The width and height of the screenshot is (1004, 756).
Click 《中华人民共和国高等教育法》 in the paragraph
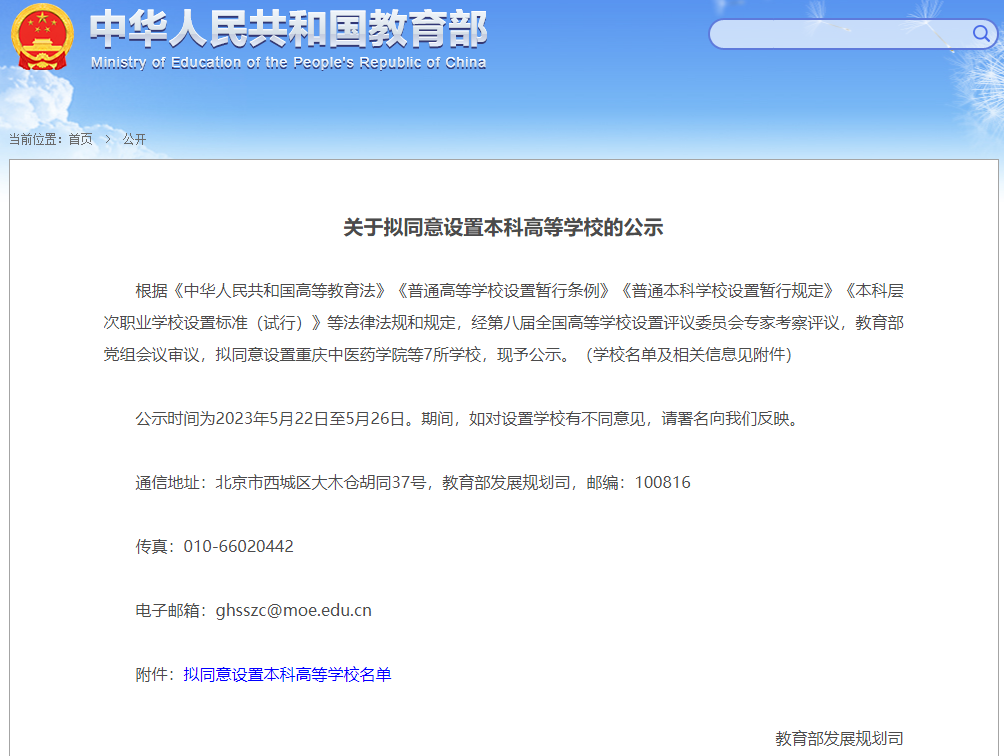point(280,291)
